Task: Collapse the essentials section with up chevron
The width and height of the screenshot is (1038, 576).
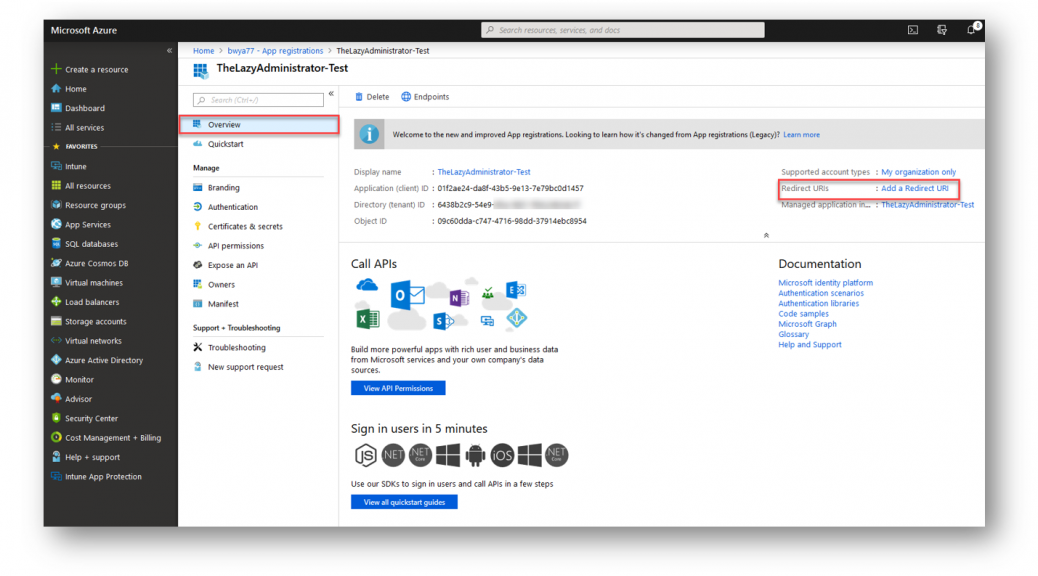Action: 766,235
